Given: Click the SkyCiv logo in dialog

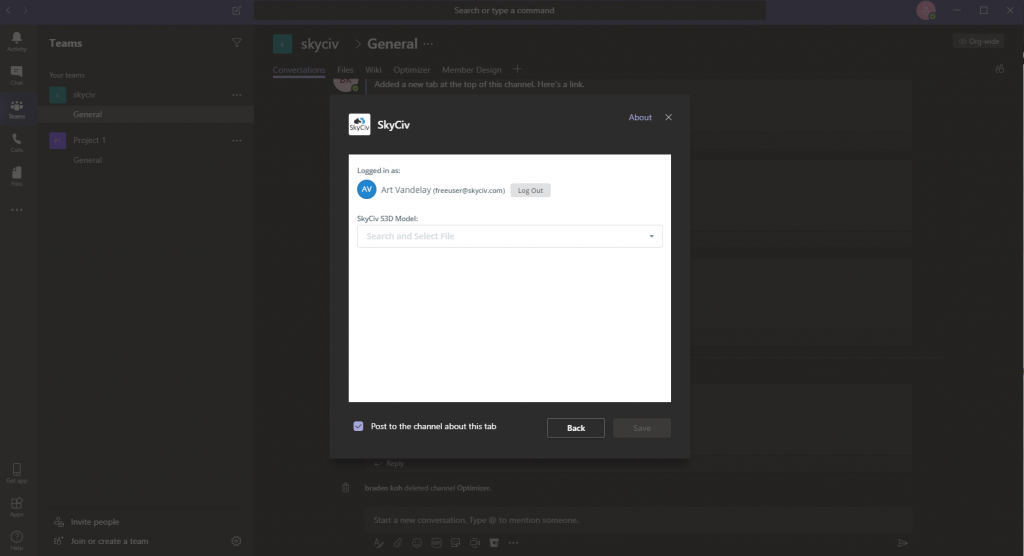Looking at the screenshot, I should [x=359, y=124].
